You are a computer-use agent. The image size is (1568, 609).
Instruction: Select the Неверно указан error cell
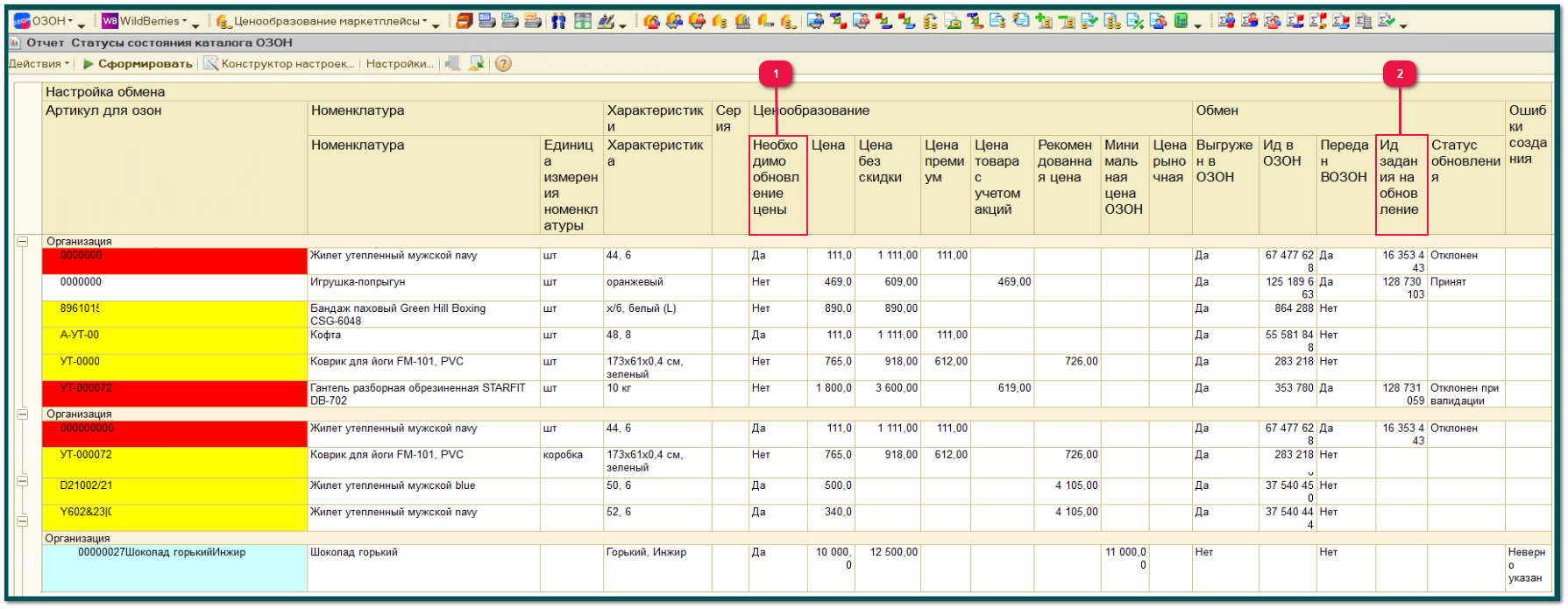(1527, 568)
